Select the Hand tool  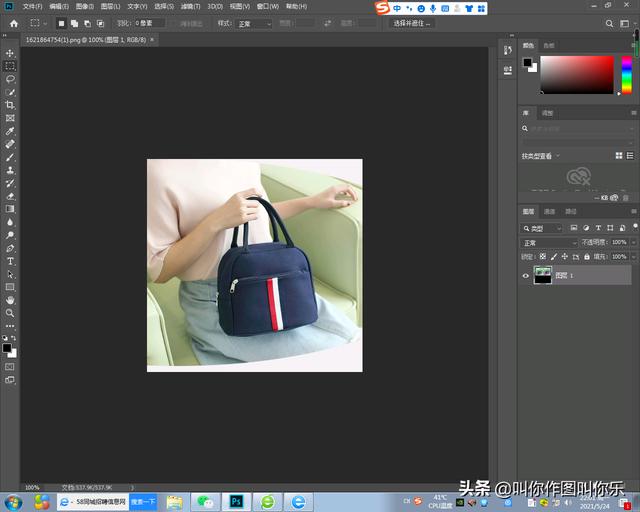11,300
